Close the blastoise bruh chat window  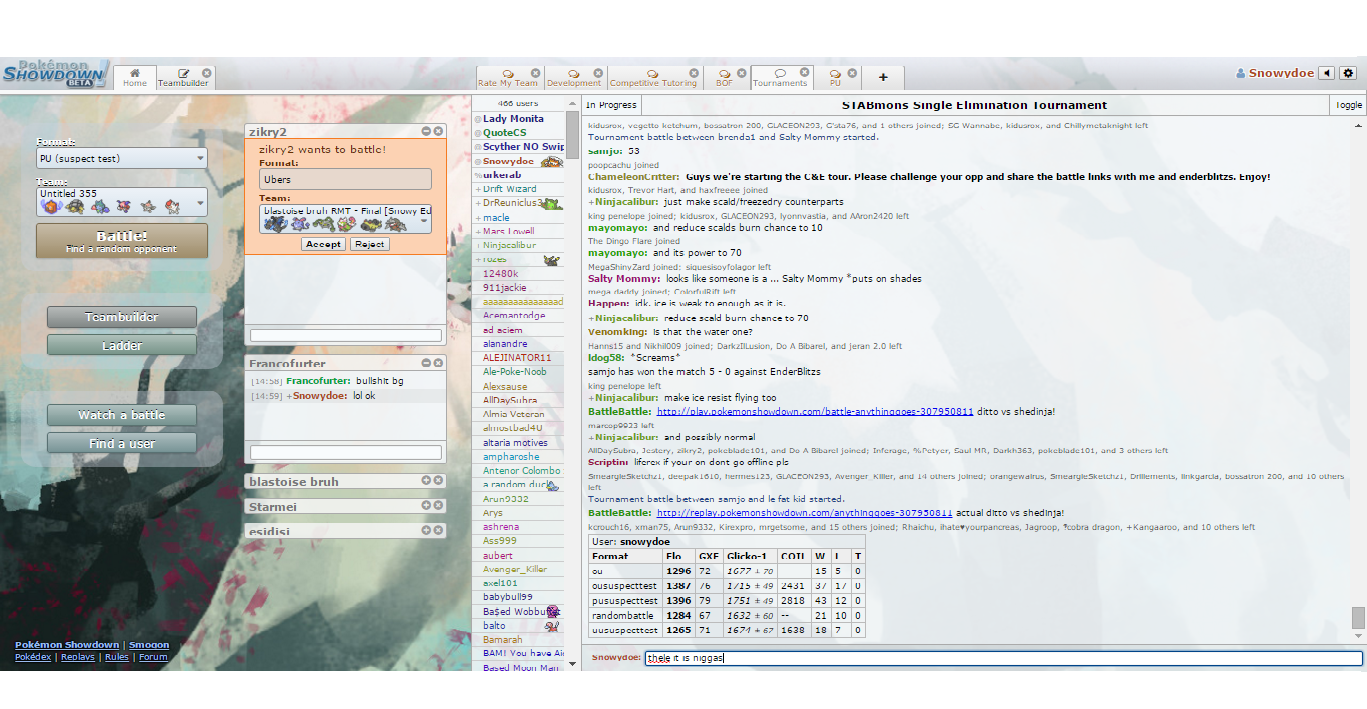438,480
